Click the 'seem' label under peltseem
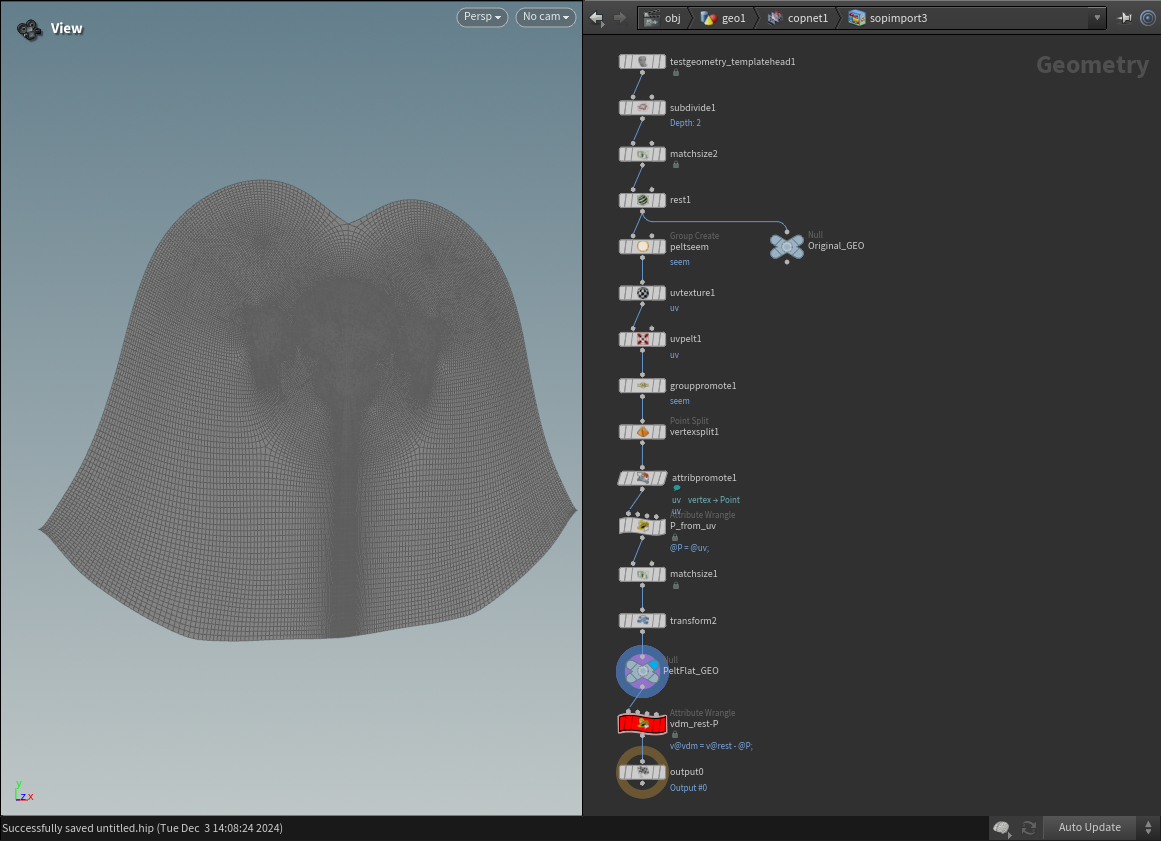 [679, 262]
